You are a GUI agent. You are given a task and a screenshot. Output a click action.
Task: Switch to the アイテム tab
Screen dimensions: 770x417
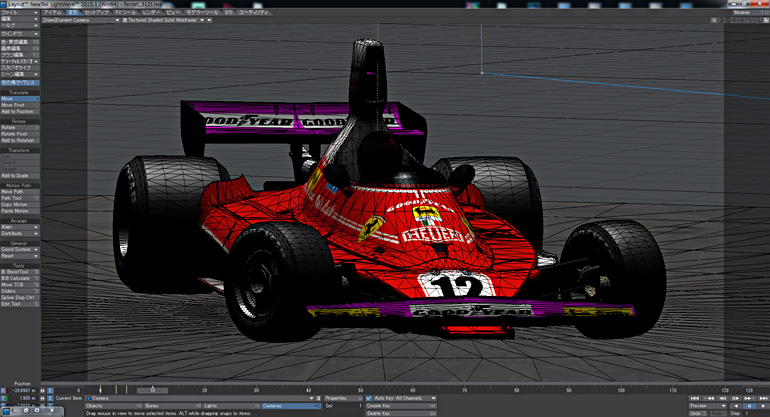tap(53, 12)
